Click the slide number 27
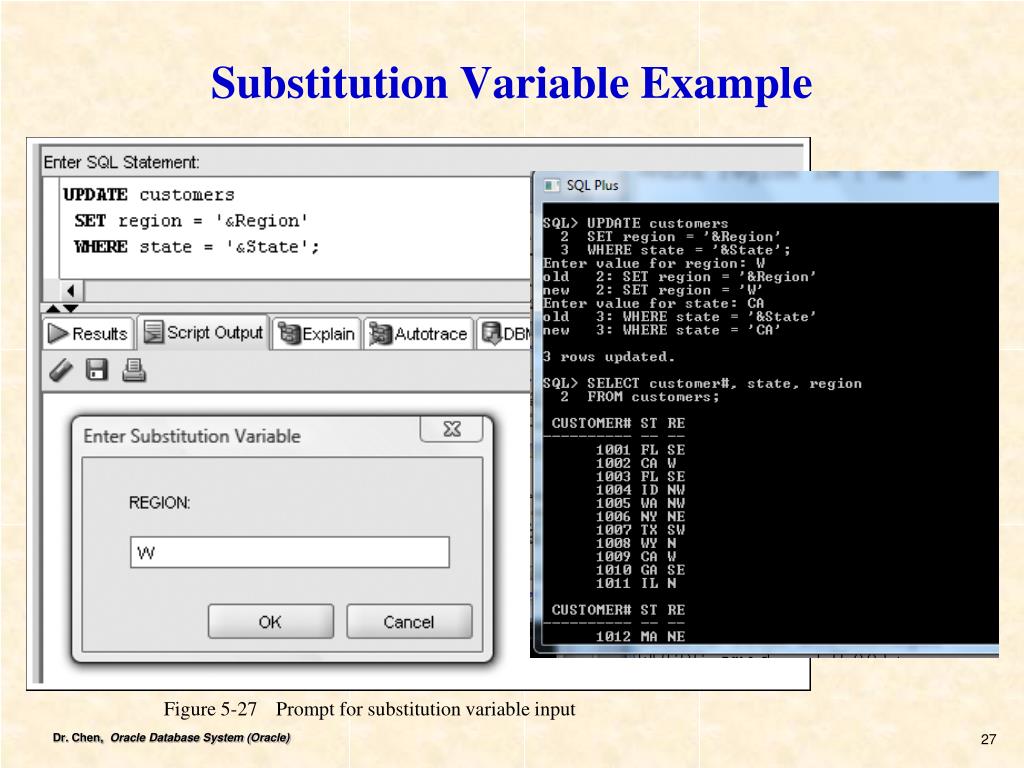Screen dimensions: 1024x768 [x=988, y=739]
